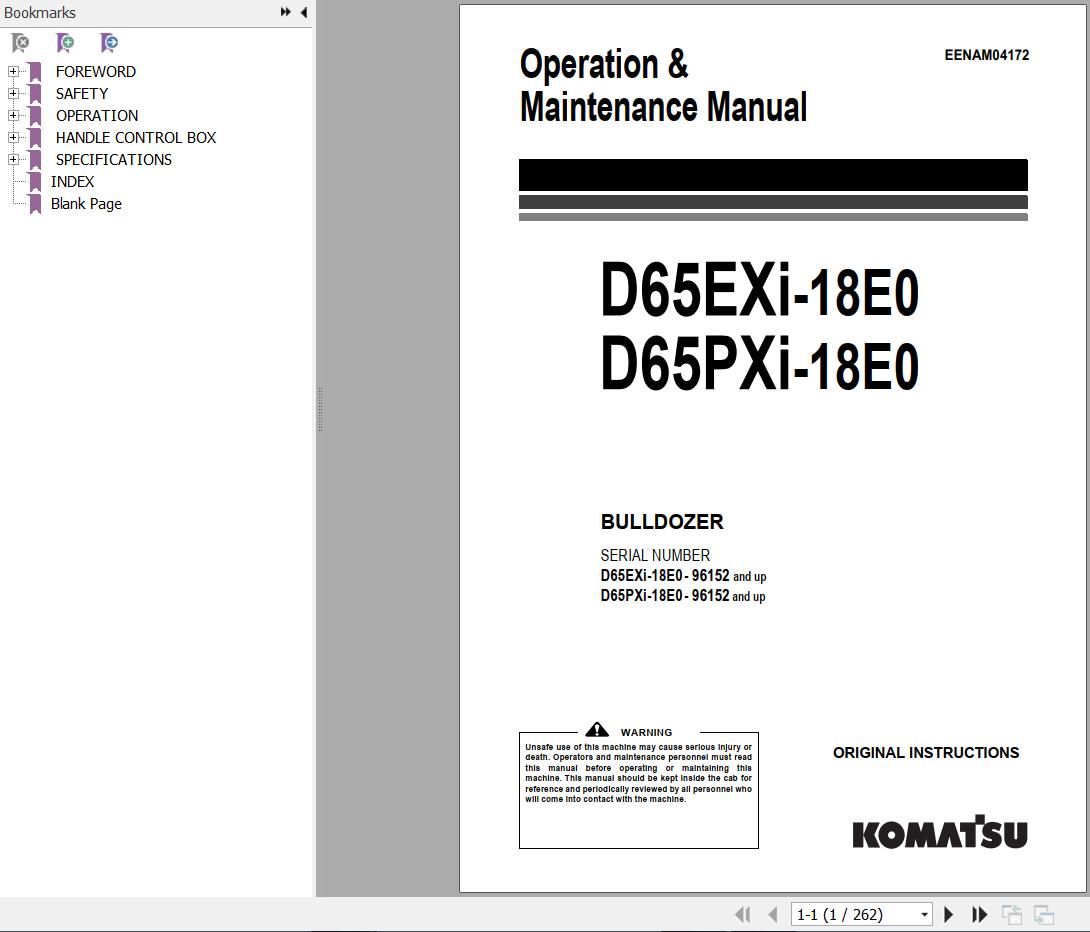Open the FOREWORD bookmark

click(96, 72)
